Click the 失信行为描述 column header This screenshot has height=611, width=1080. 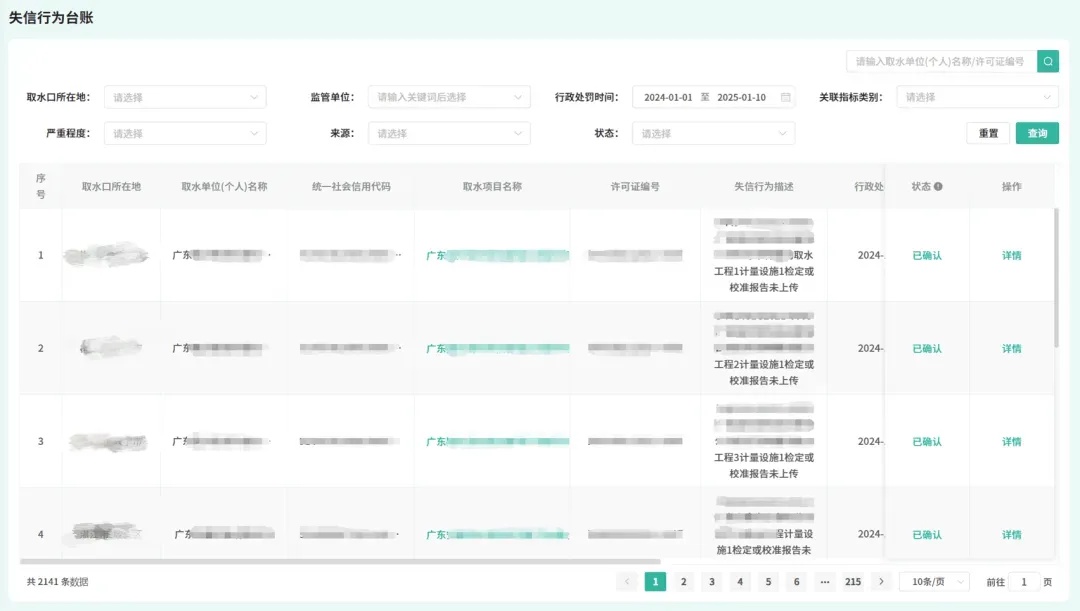[763, 187]
